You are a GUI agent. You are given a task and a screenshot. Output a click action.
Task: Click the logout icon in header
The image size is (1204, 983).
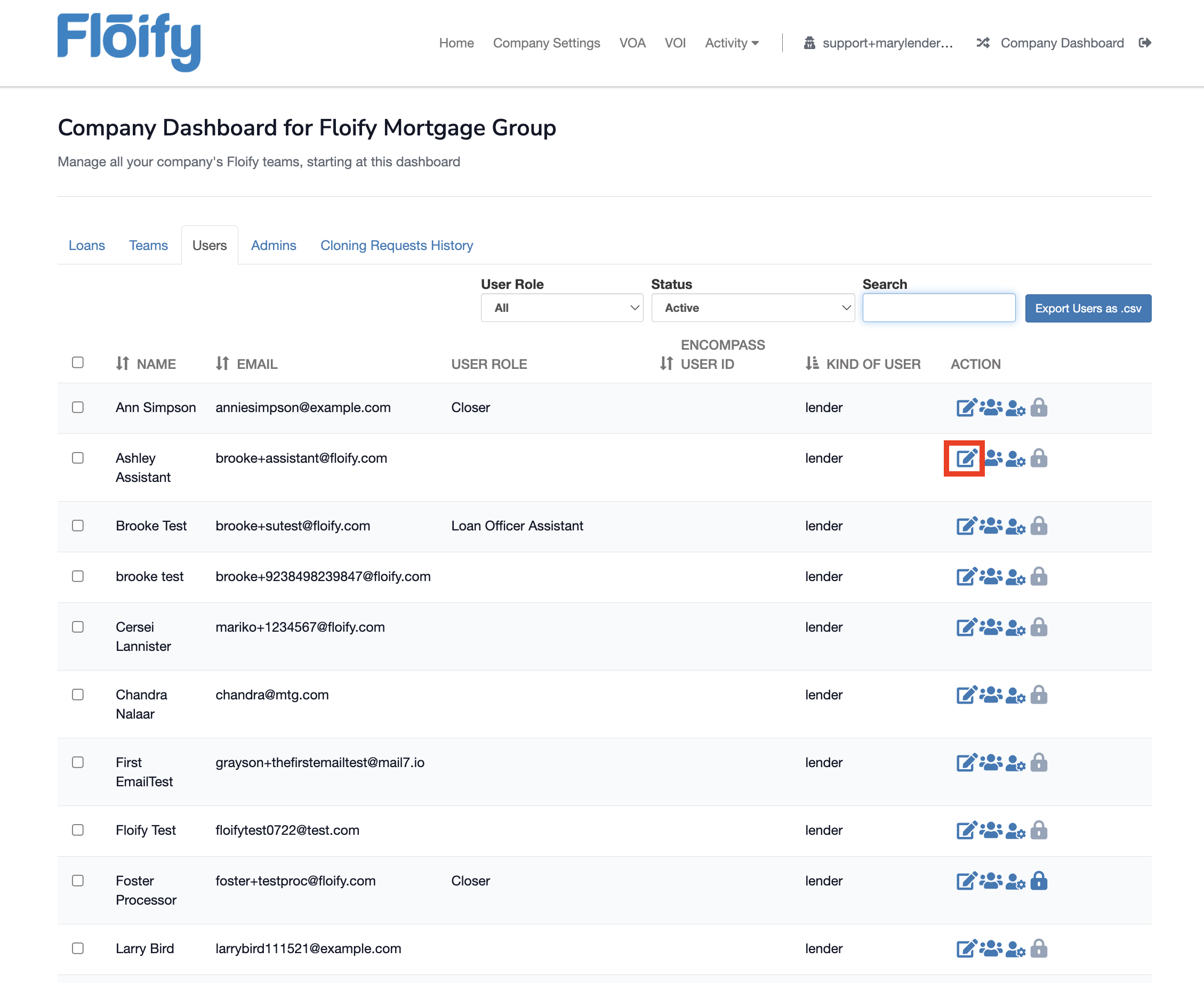1144,43
